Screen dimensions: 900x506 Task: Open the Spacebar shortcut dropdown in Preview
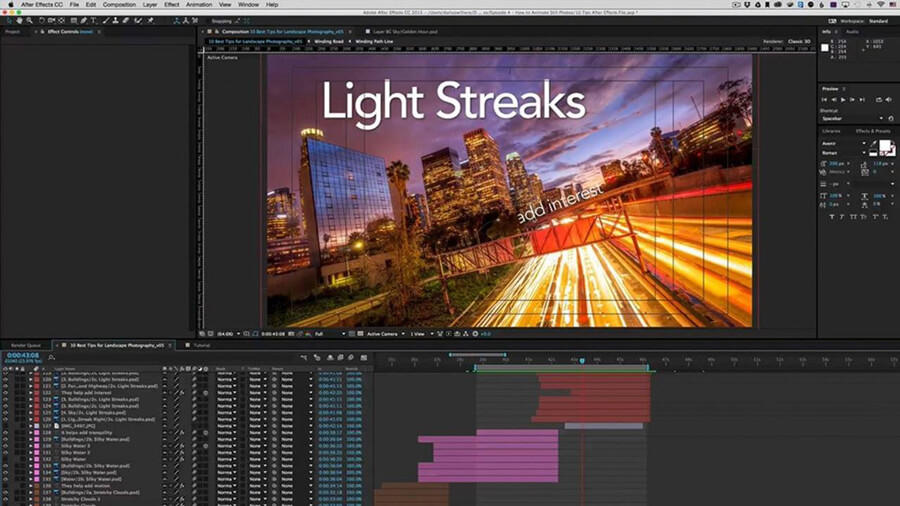852,118
